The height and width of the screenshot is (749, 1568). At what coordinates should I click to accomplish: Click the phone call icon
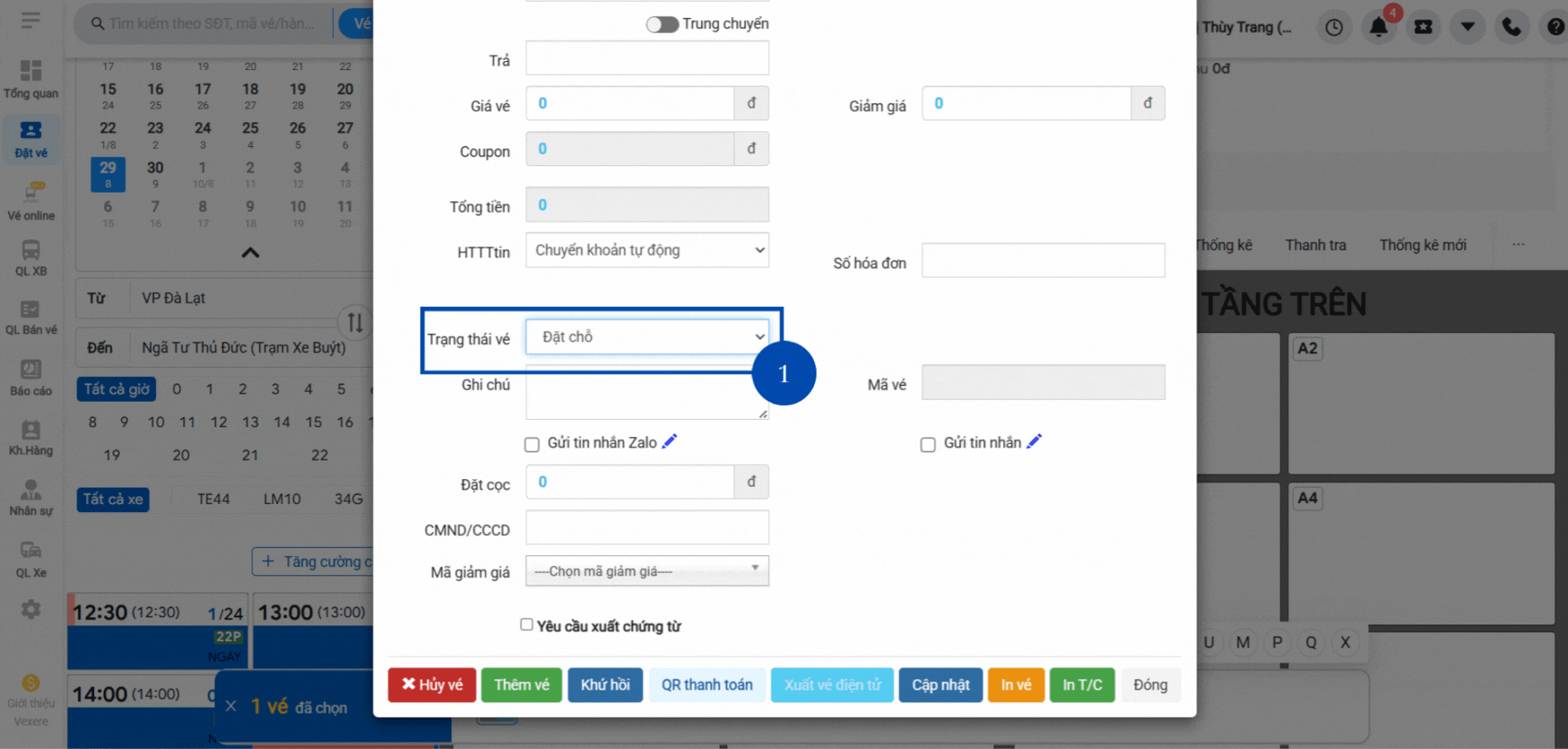click(x=1511, y=27)
